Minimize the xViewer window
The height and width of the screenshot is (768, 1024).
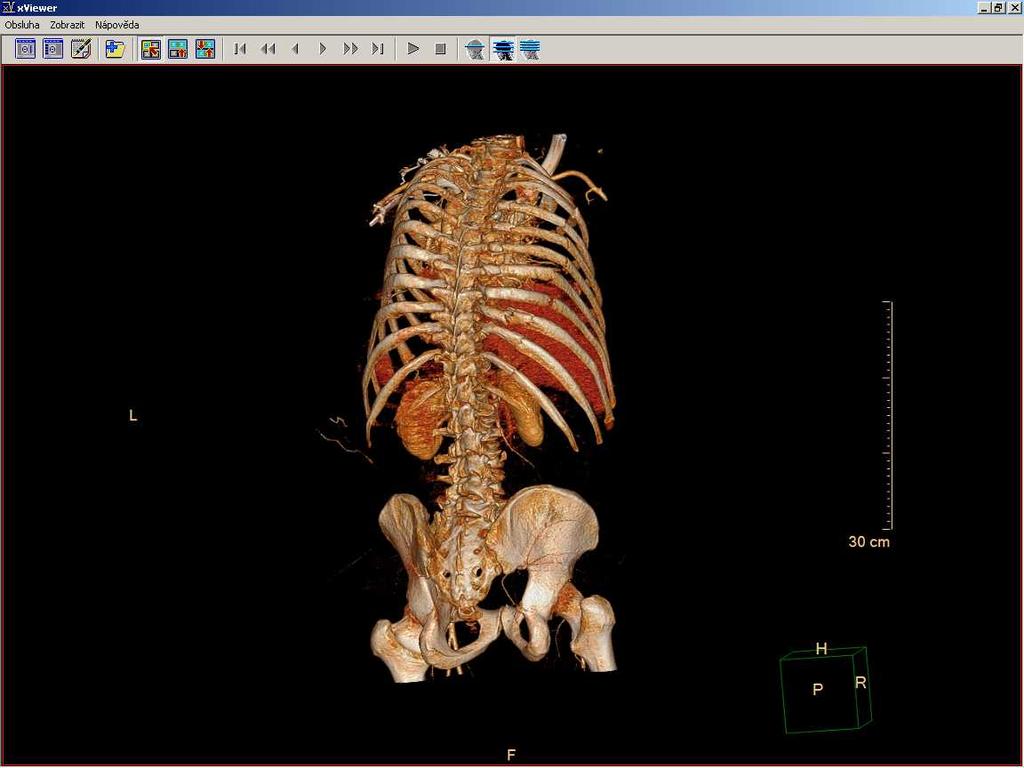coord(984,8)
